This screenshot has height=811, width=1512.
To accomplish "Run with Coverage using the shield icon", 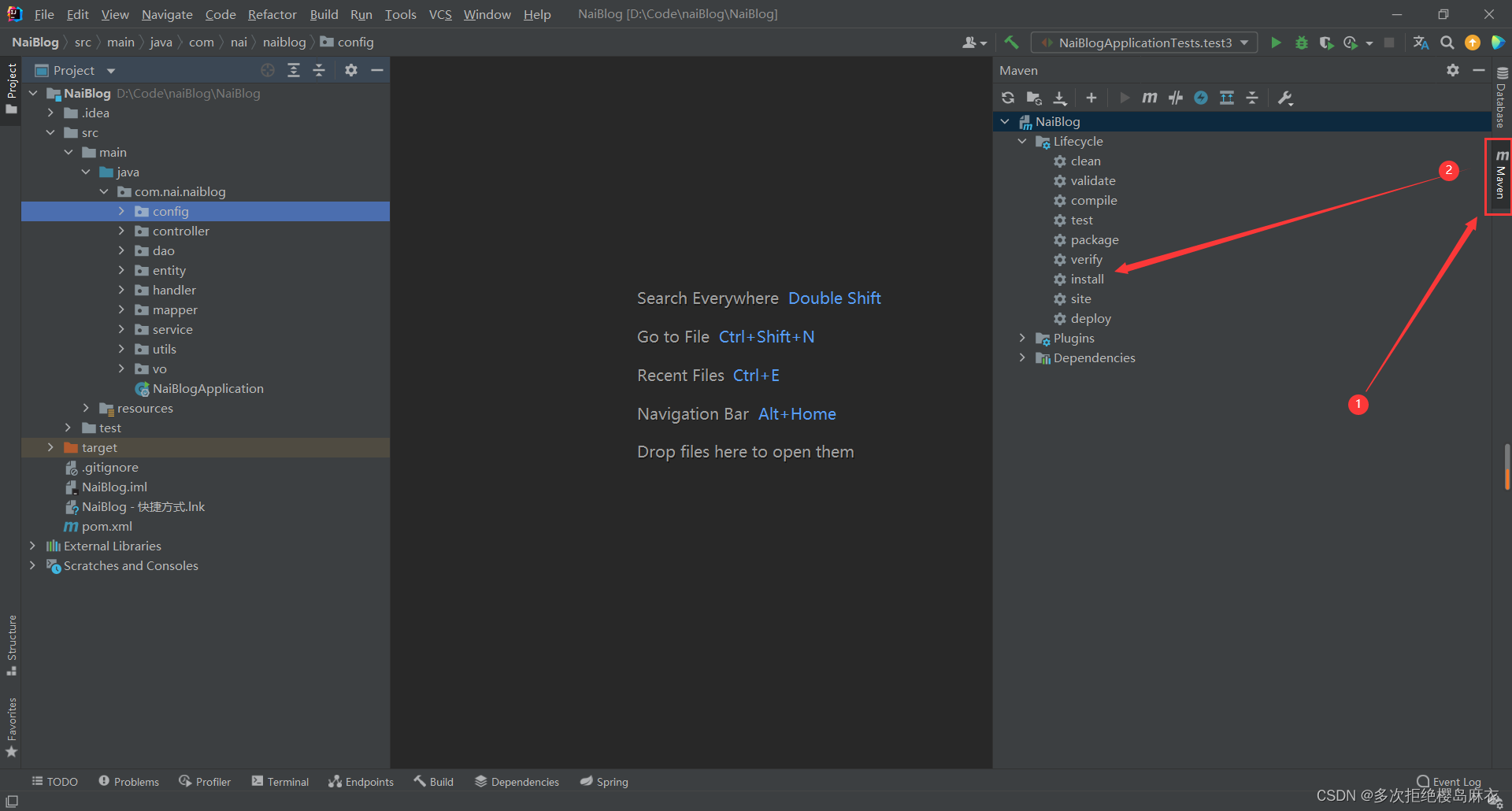I will 1326,43.
